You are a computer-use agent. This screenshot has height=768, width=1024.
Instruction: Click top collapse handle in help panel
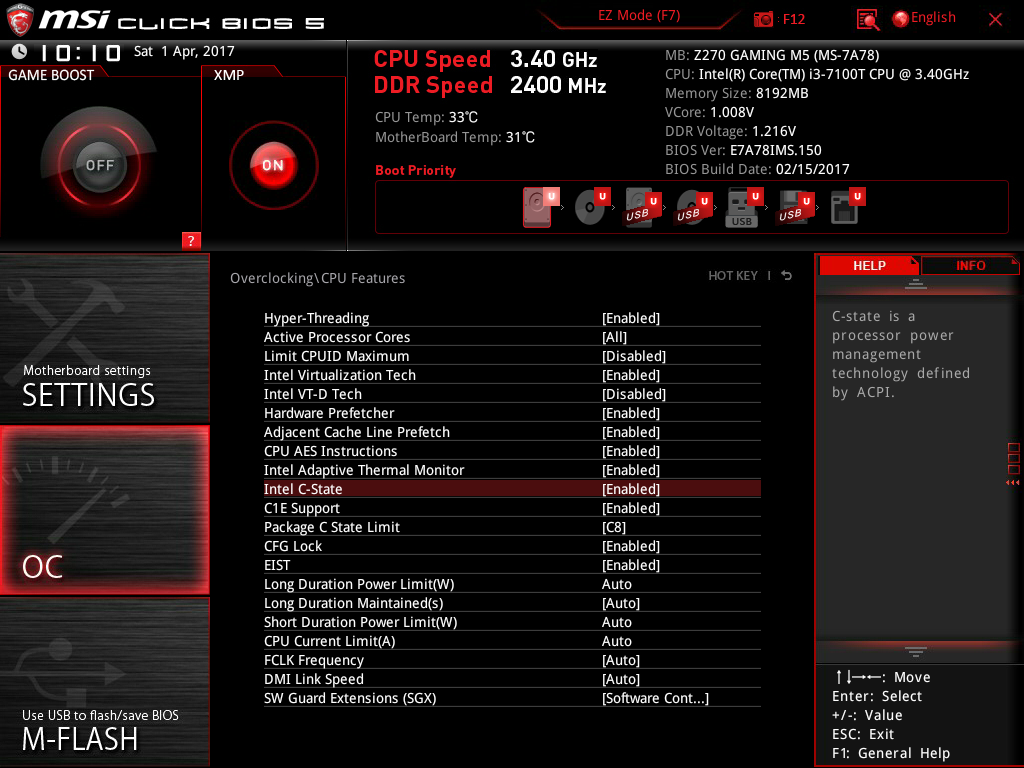[x=916, y=283]
